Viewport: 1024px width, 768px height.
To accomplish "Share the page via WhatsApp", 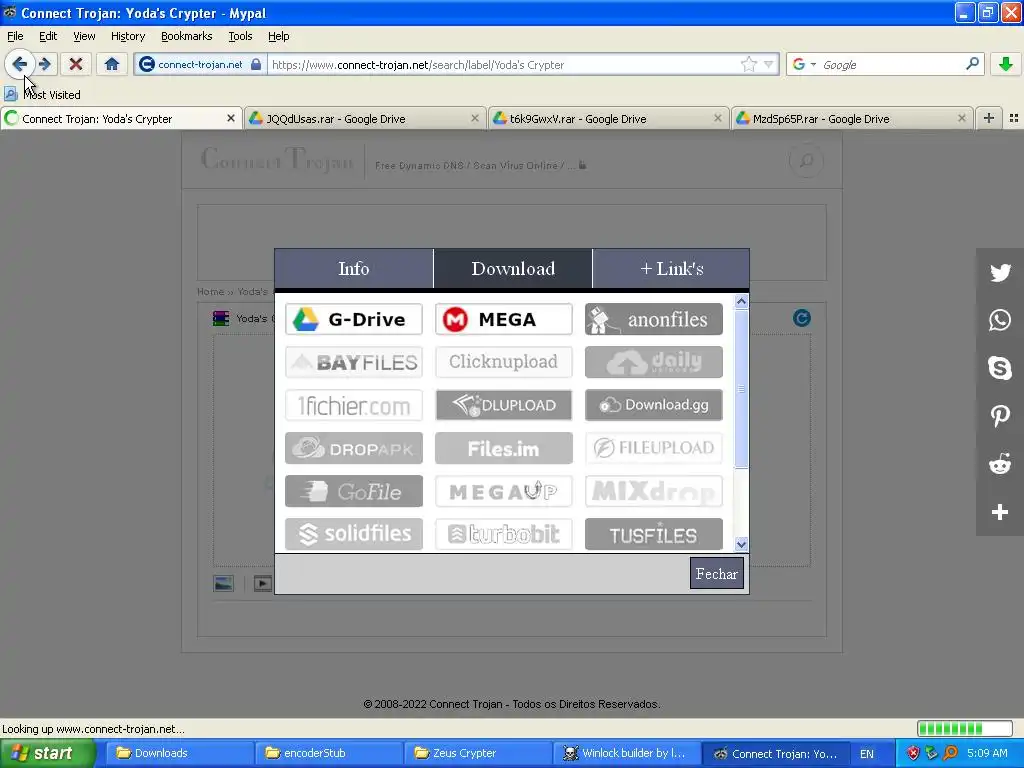I will coord(1000,320).
